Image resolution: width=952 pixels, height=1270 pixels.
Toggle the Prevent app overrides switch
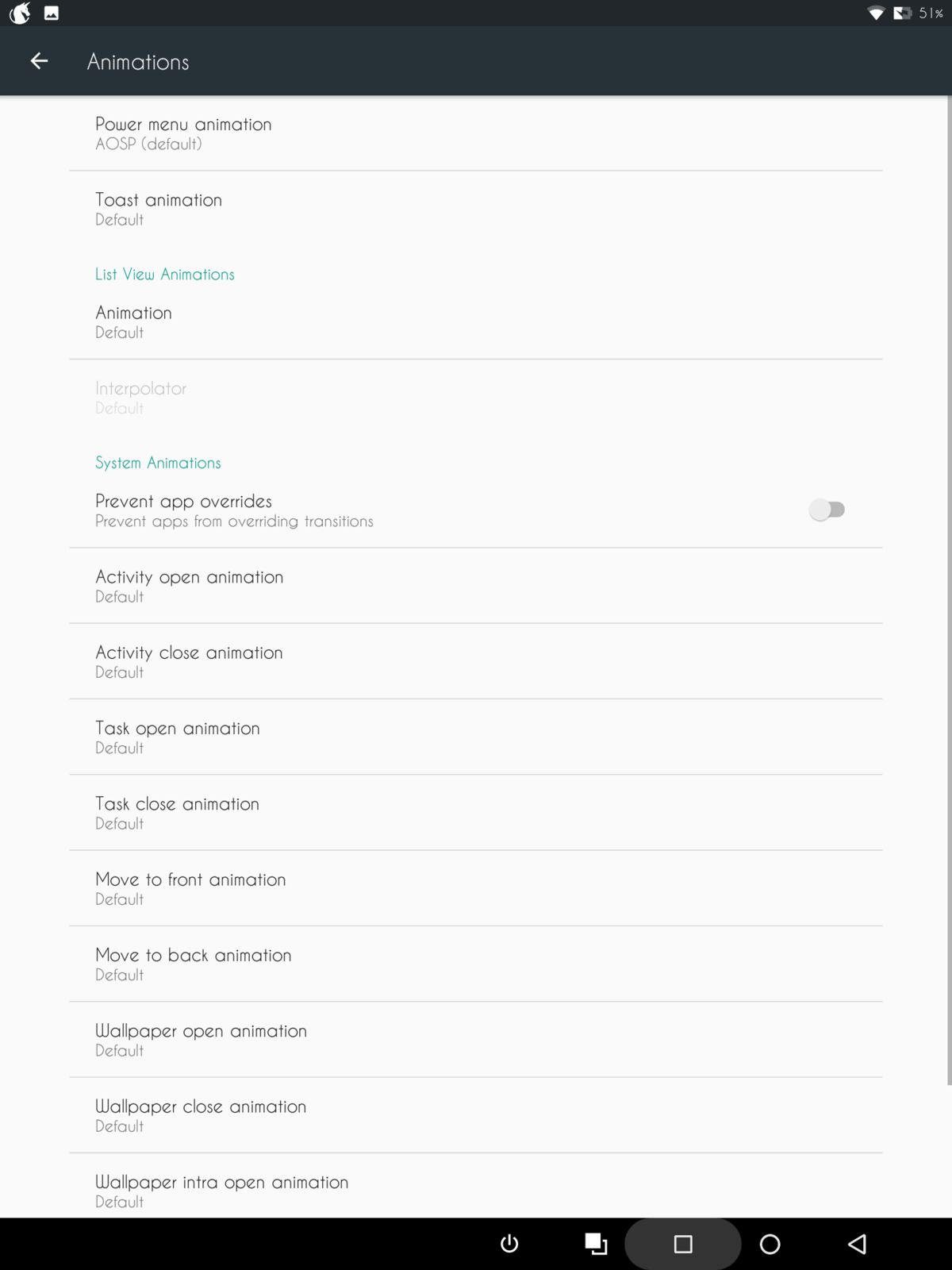(827, 510)
